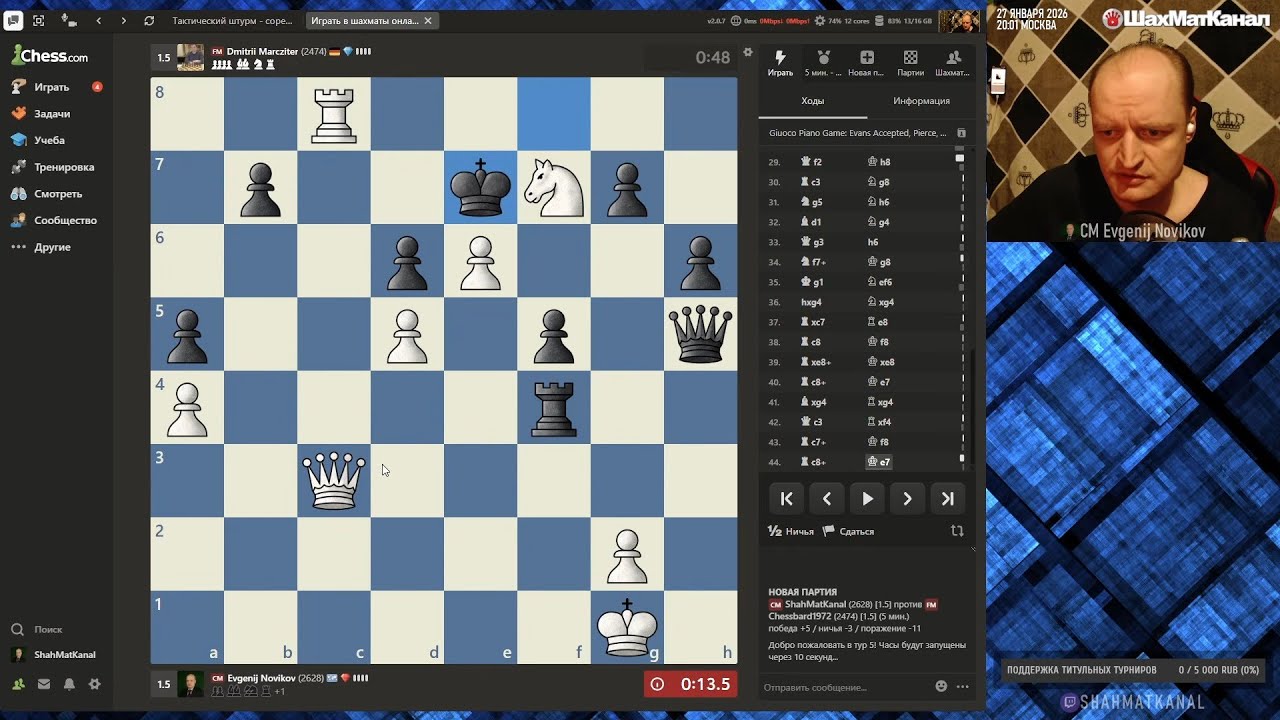The image size is (1280, 720).
Task: Offer a draw with Ничья
Action: click(x=791, y=532)
